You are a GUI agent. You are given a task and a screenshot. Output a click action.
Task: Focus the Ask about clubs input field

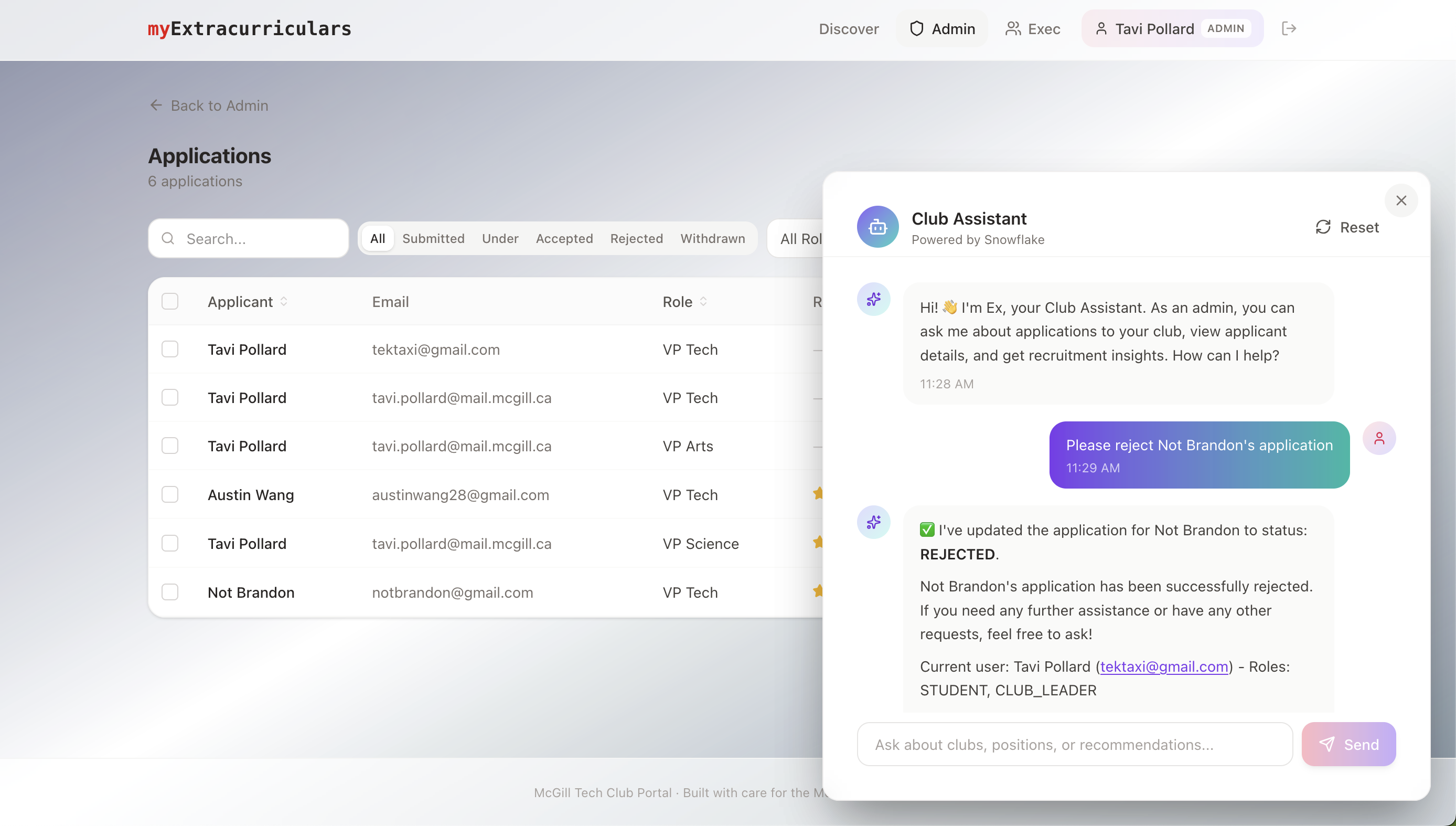(1074, 744)
